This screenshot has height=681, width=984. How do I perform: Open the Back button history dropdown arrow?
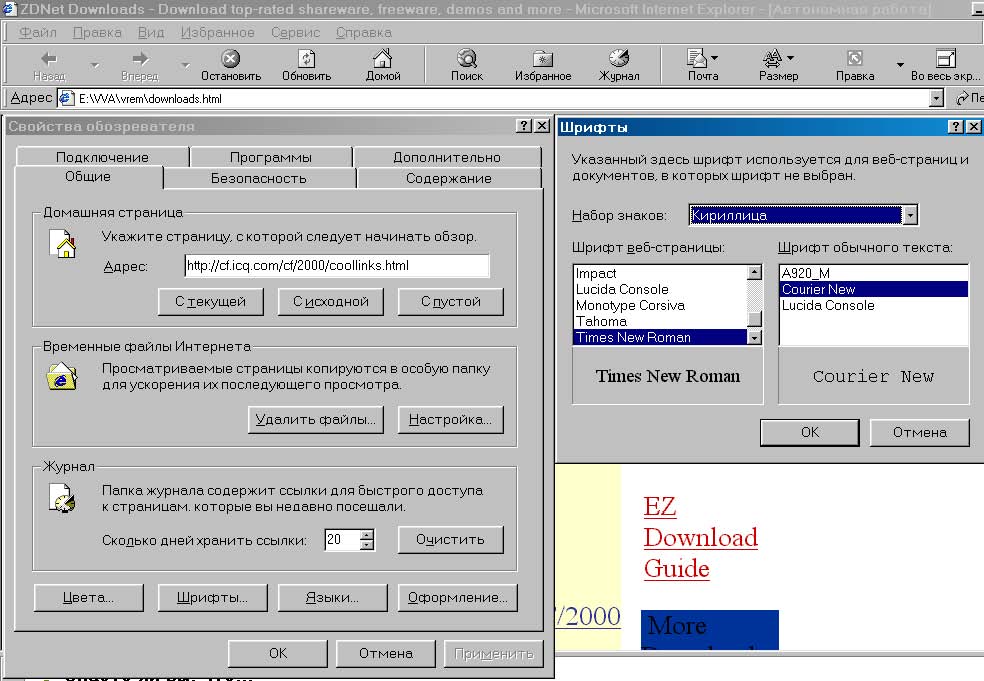tap(94, 65)
